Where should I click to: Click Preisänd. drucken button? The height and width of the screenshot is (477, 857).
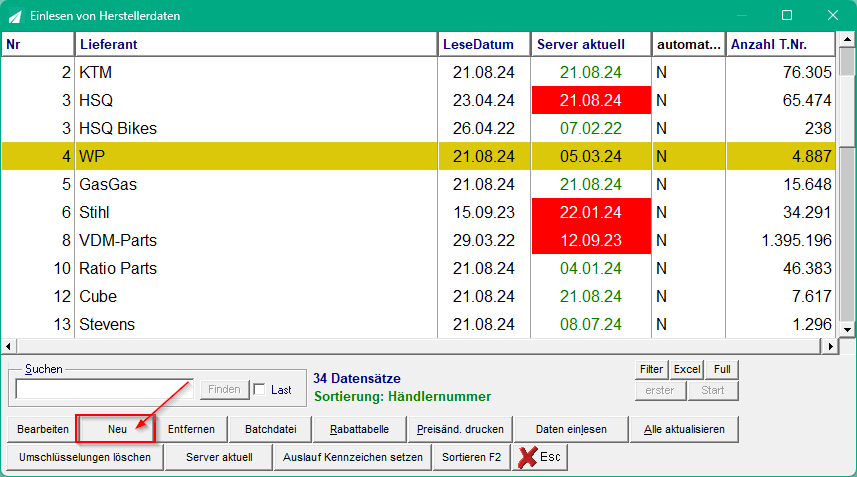point(460,429)
